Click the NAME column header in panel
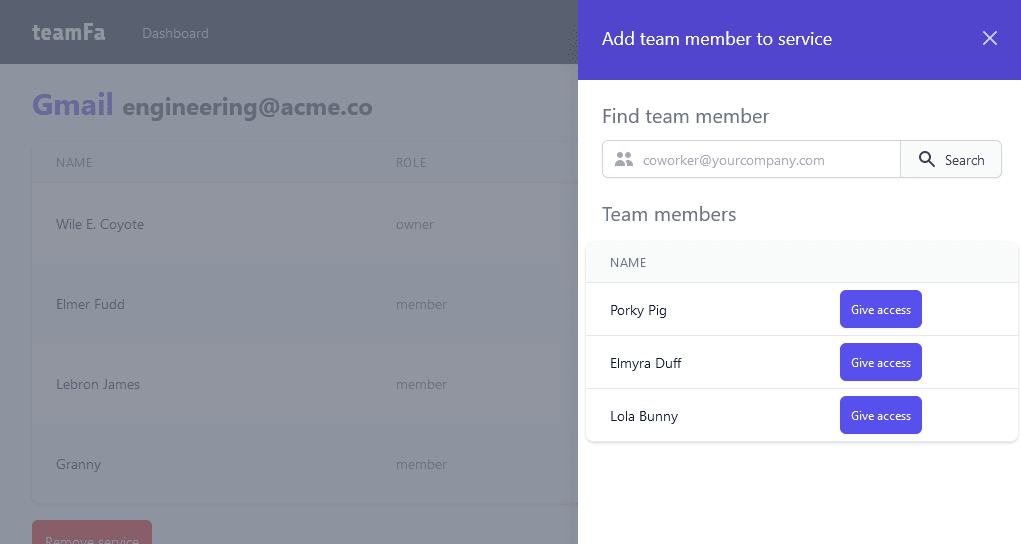Viewport: 1021px width, 544px height. (x=628, y=263)
